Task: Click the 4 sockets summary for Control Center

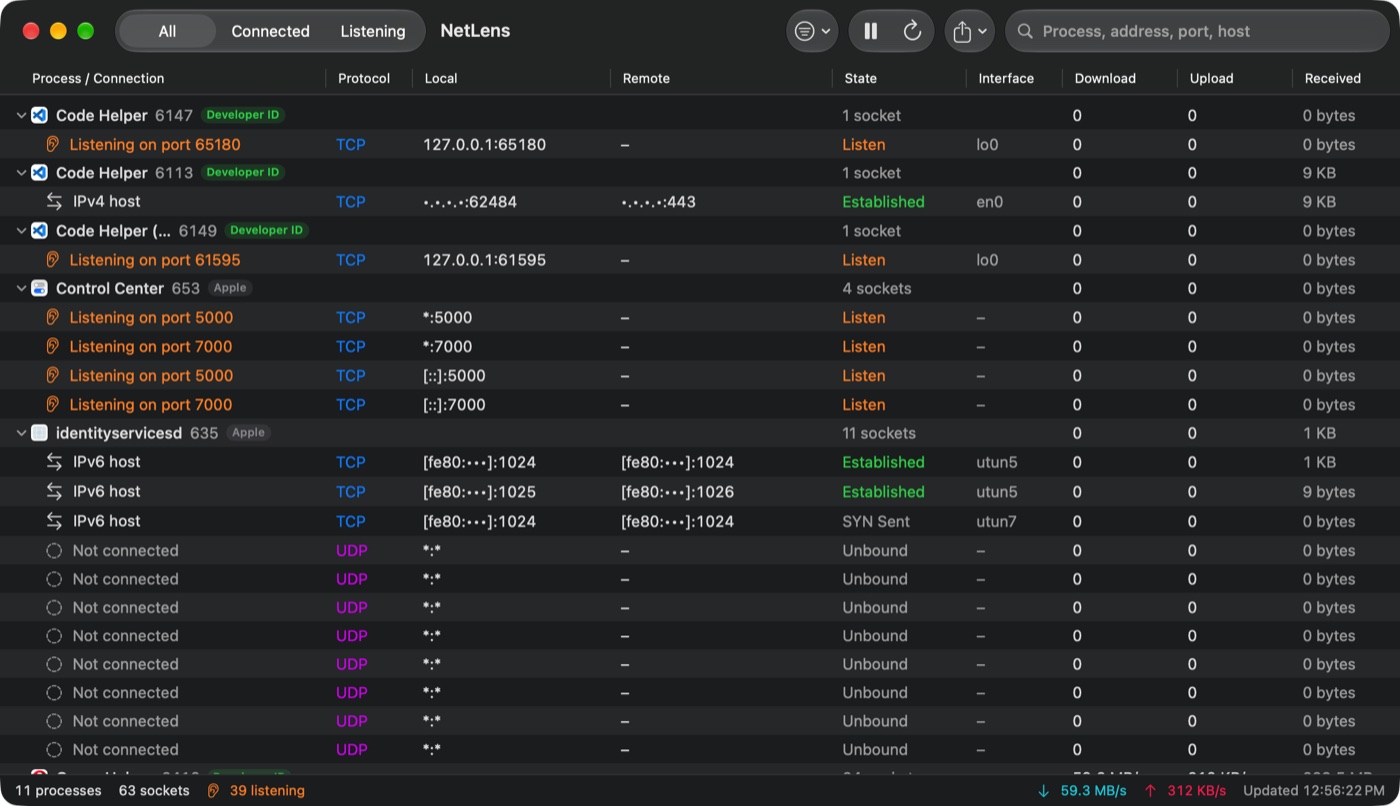Action: 877,288
